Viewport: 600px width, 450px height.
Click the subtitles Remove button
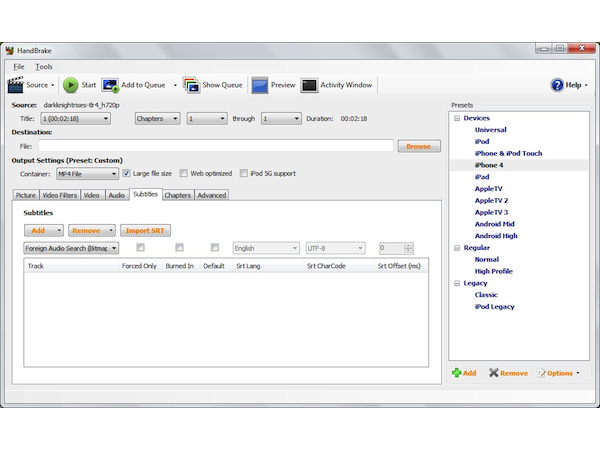(x=91, y=231)
